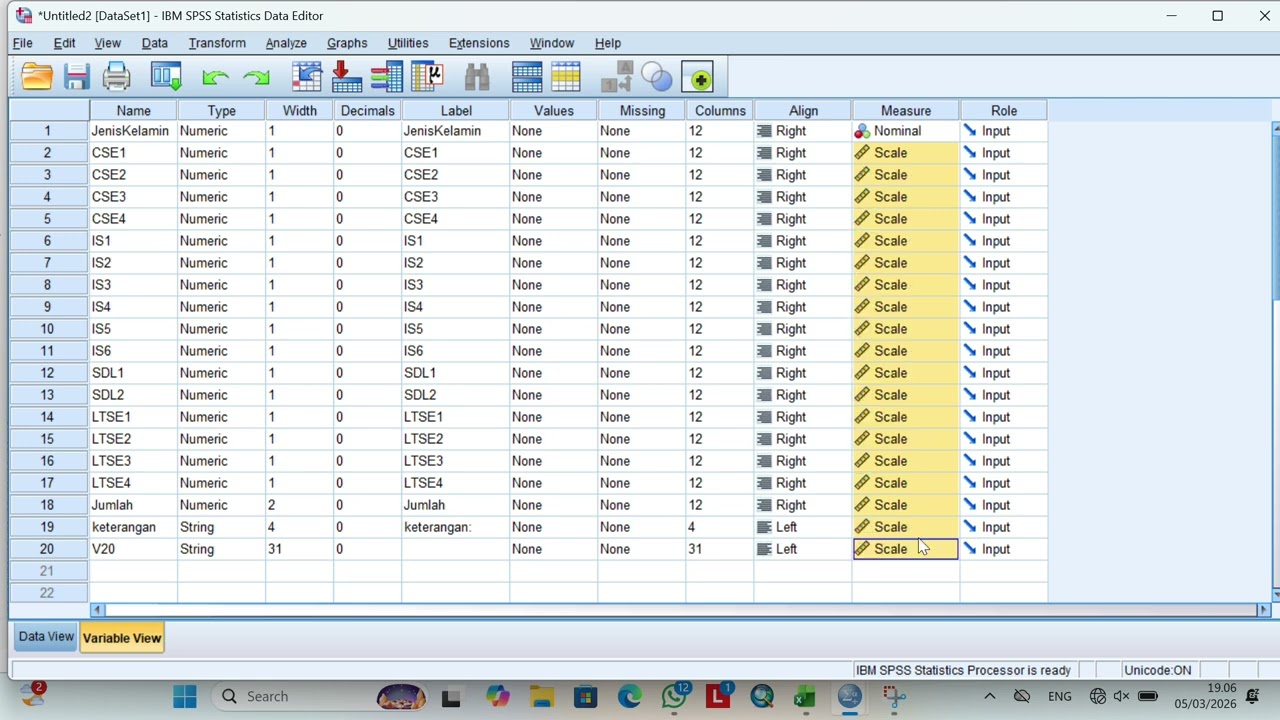Select row number 20 header
The image size is (1280, 720).
point(47,549)
